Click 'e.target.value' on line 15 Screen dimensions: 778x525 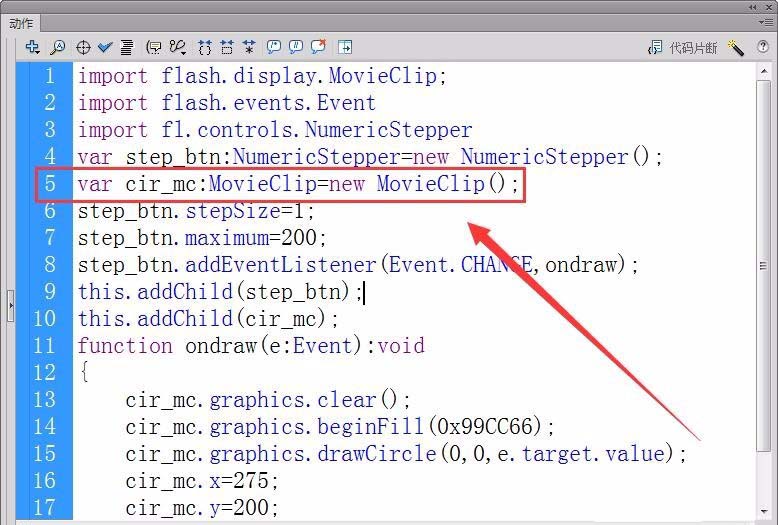pyautogui.click(x=581, y=453)
